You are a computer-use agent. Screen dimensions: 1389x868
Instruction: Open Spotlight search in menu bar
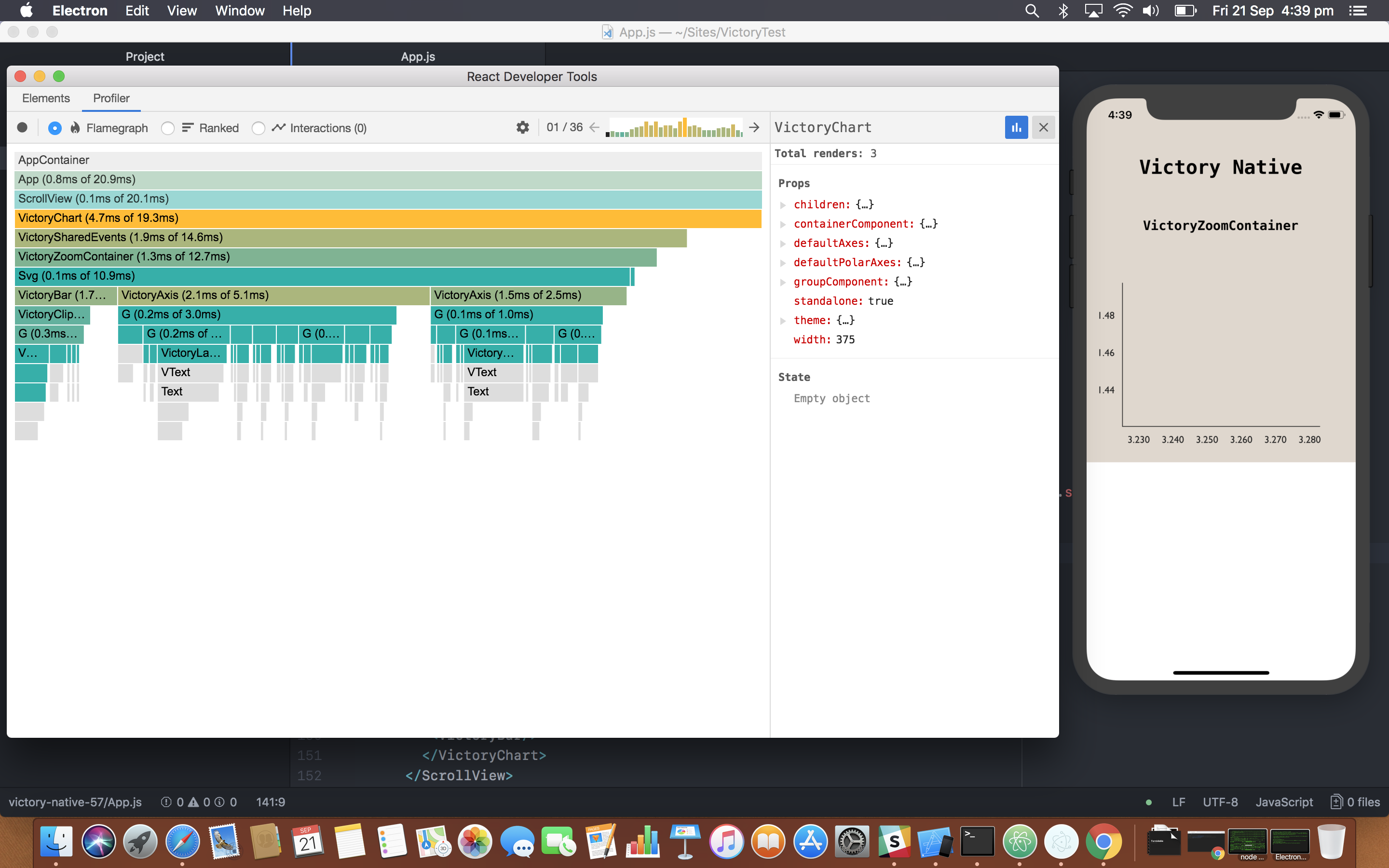tap(1032, 10)
